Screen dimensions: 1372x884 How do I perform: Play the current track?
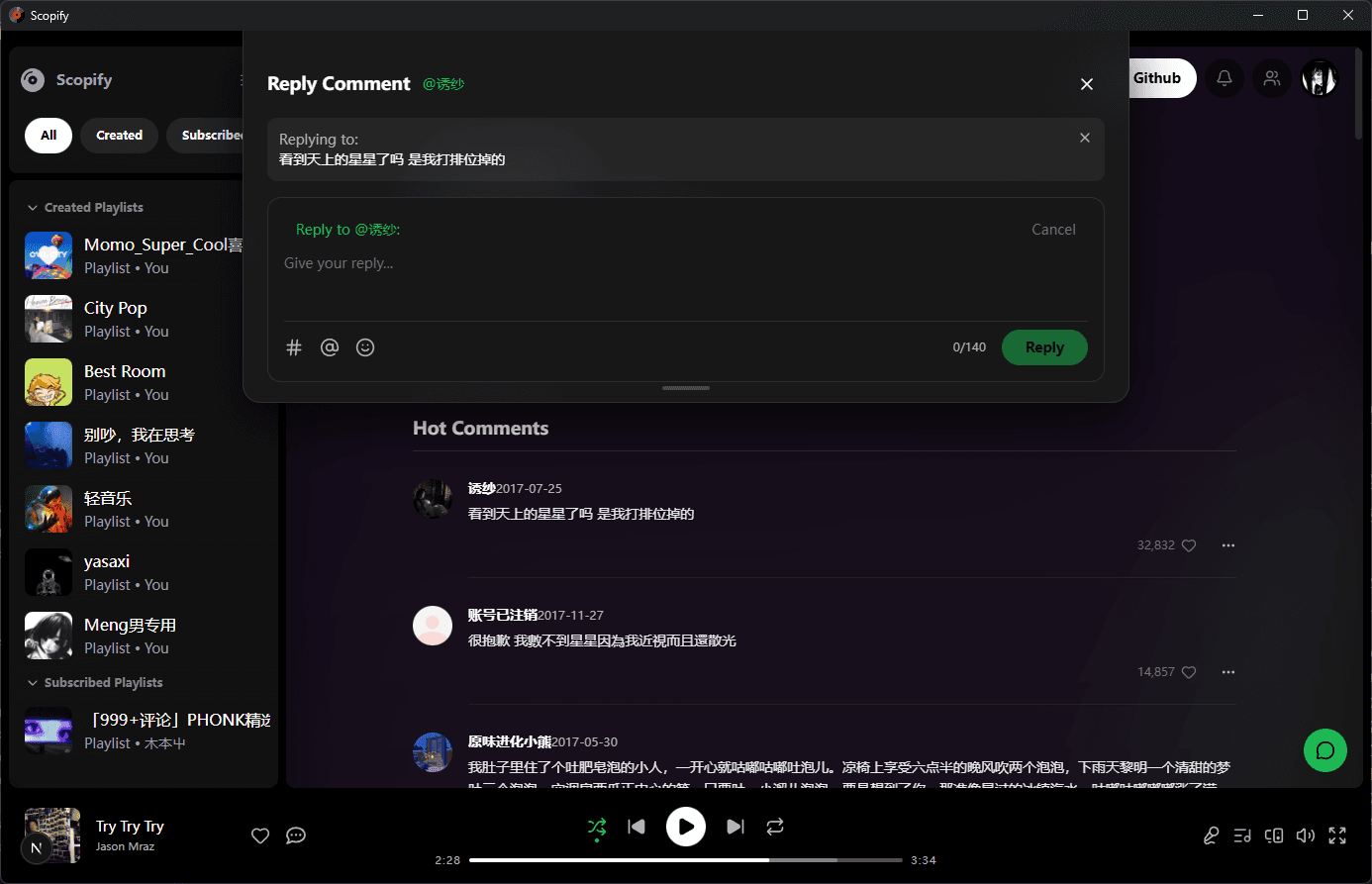pyautogui.click(x=686, y=827)
